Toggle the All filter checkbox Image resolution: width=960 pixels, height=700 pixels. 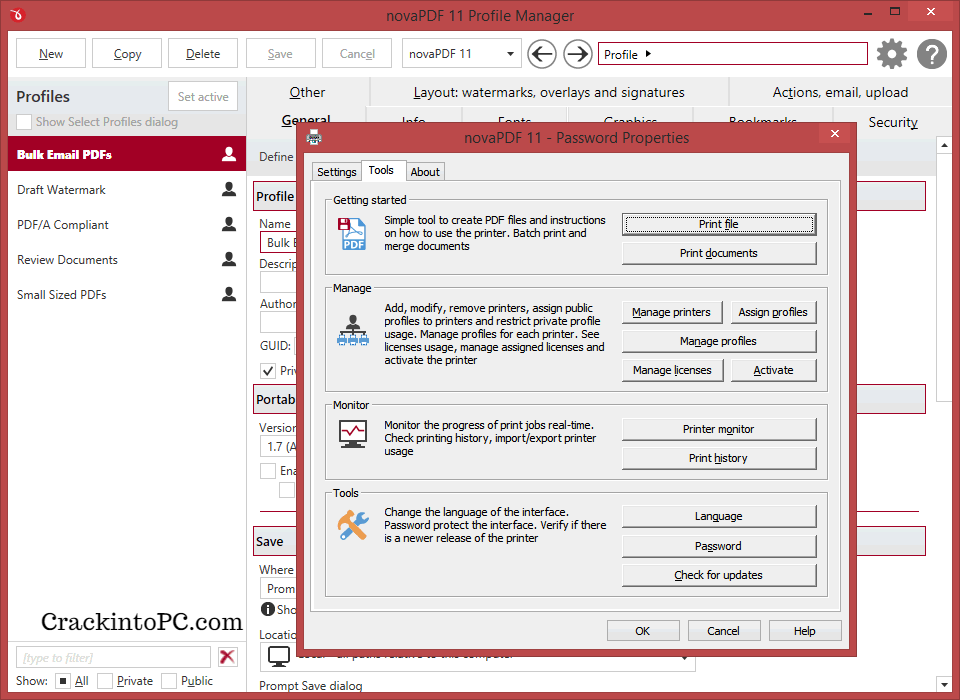(x=62, y=680)
